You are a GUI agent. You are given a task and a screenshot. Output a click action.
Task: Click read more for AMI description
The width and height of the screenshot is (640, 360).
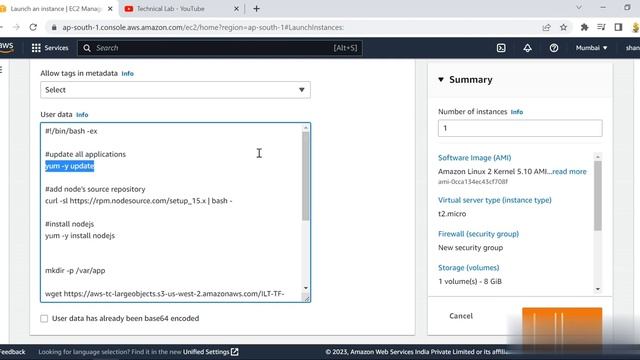tap(569, 171)
